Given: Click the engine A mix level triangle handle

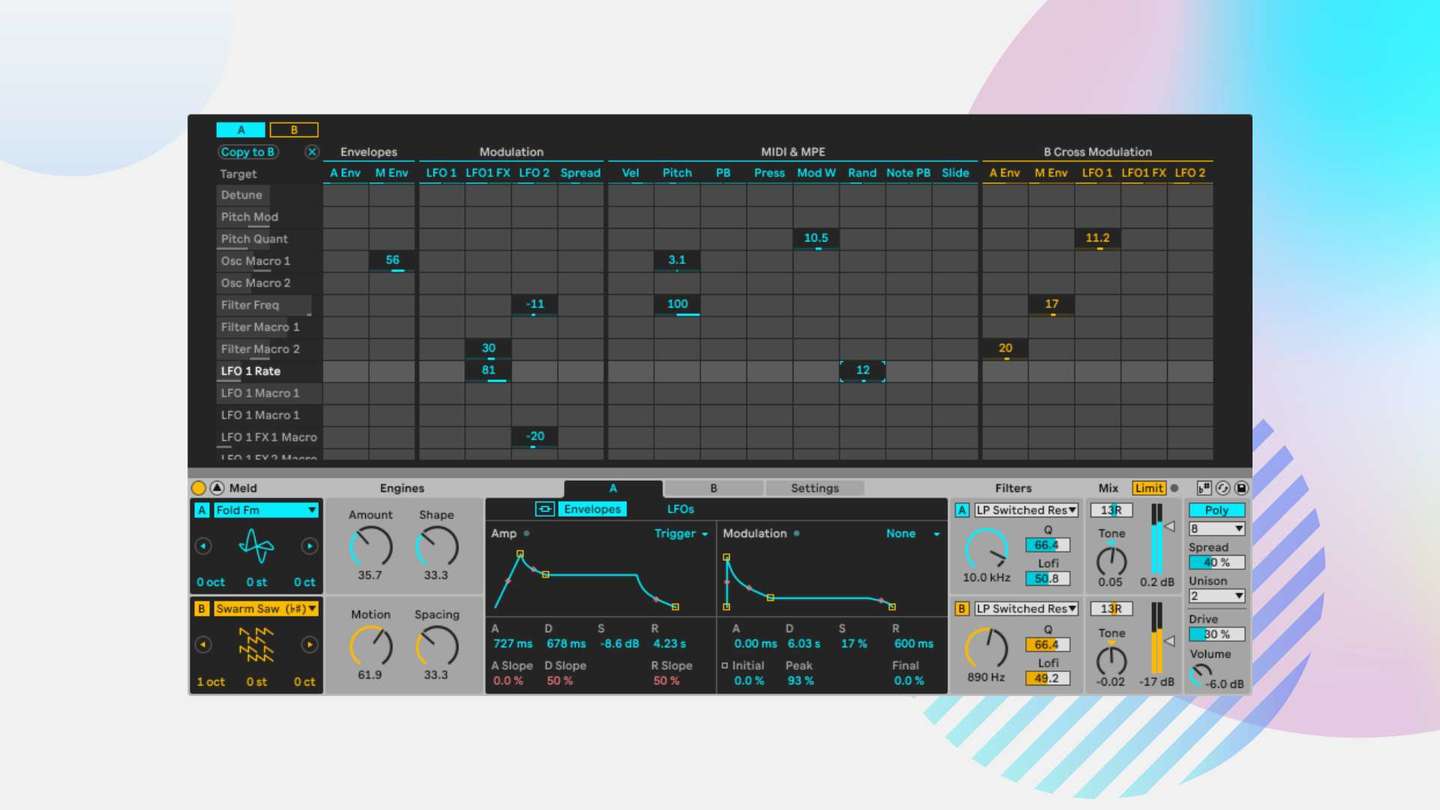Looking at the screenshot, I should click(1170, 526).
